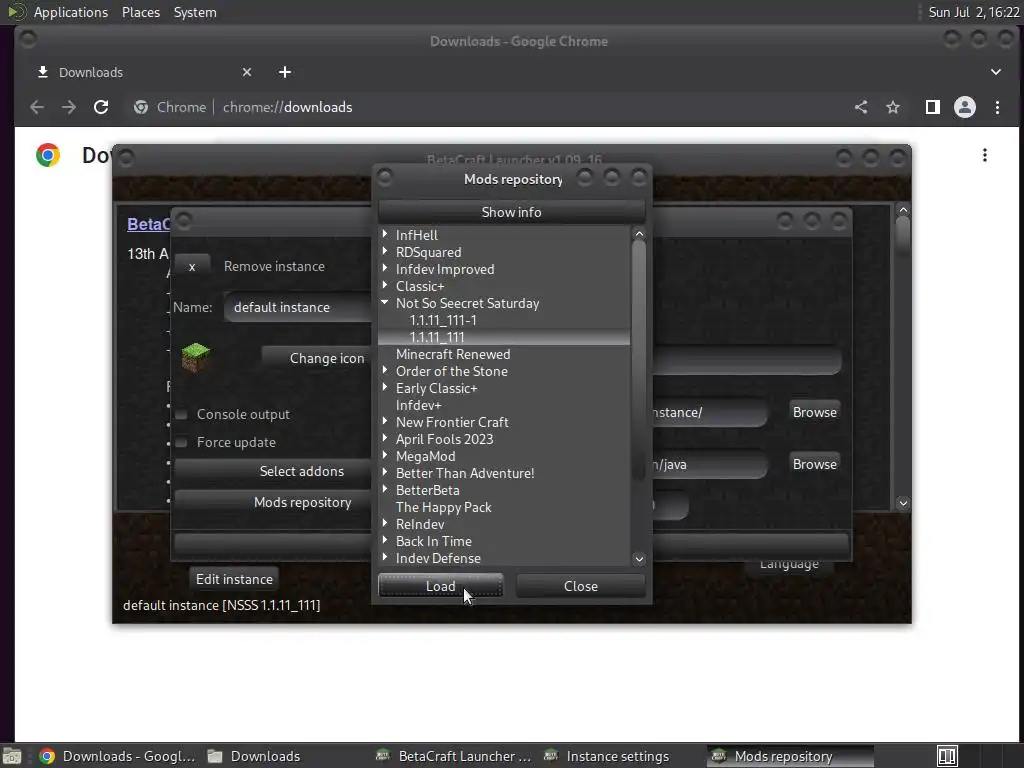This screenshot has width=1024, height=768.
Task: Click Browse next to the java path
Action: (814, 464)
